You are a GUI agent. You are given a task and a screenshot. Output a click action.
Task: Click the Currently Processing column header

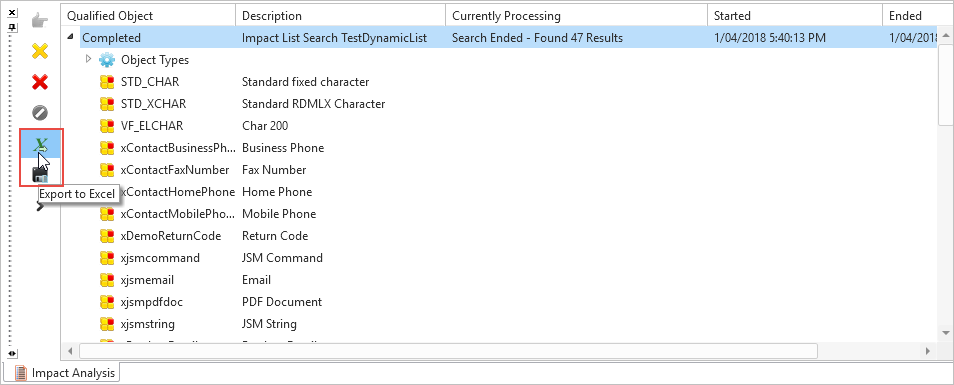(x=576, y=15)
